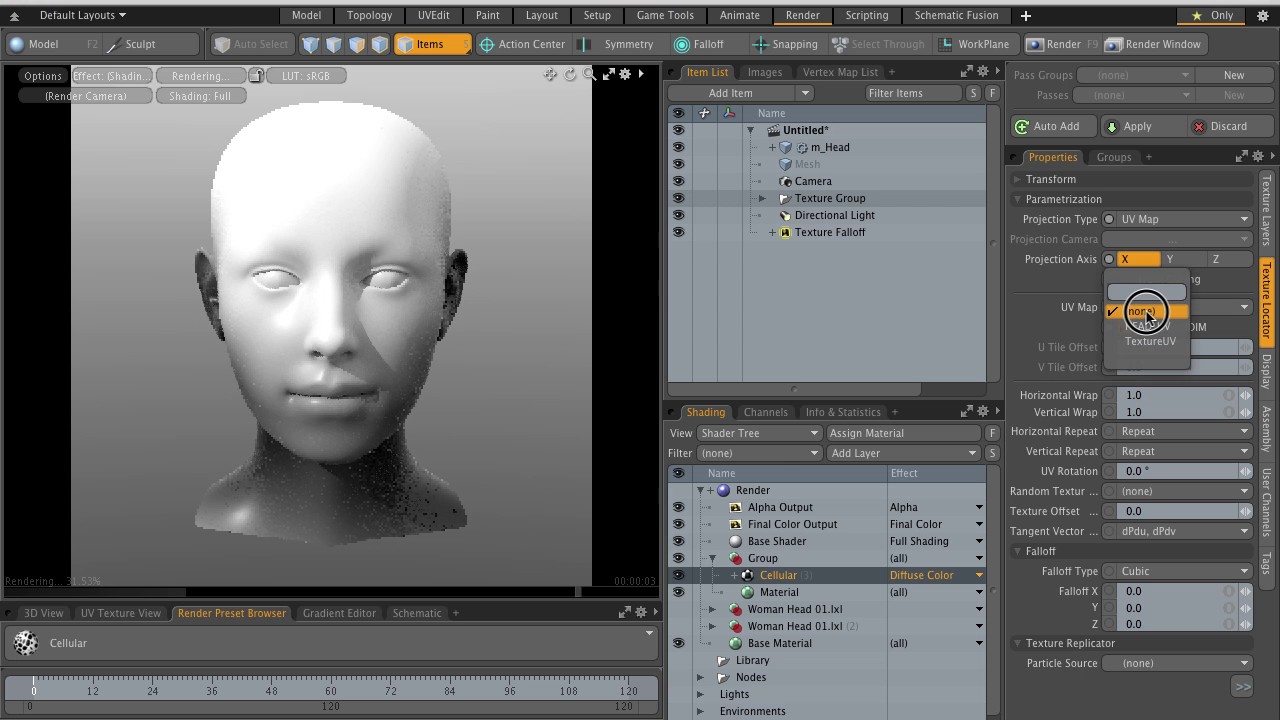Select Materials selection mode cube icon

click(380, 44)
